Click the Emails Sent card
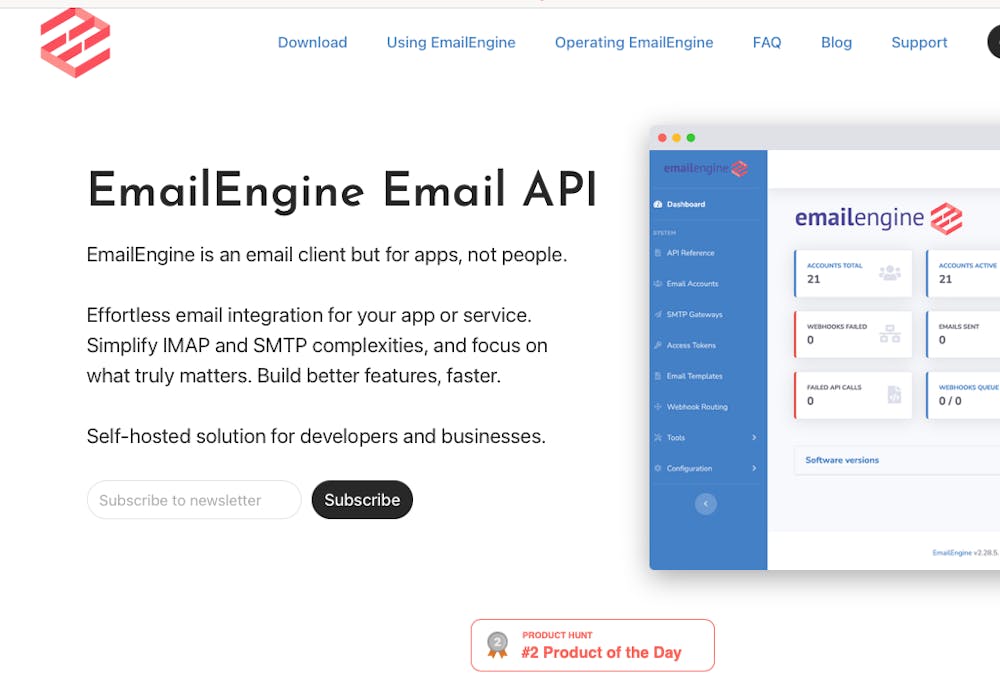The width and height of the screenshot is (1000, 696). pos(963,334)
